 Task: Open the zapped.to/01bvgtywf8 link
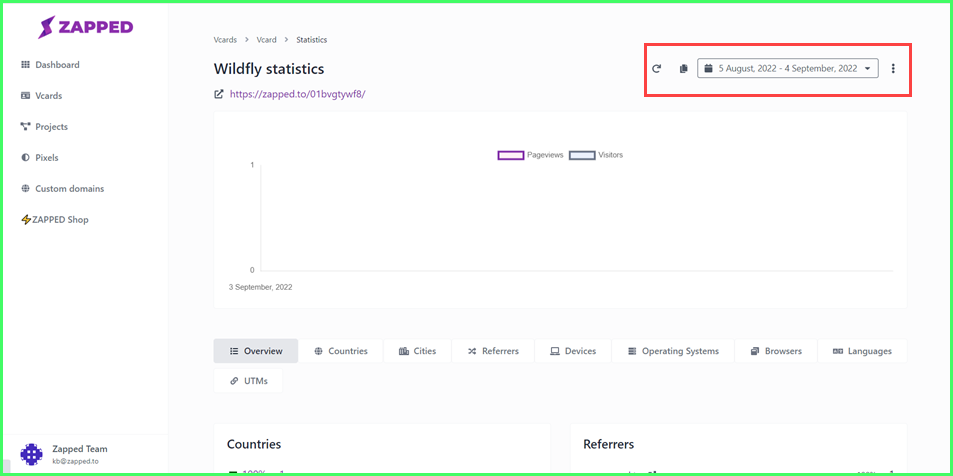(298, 94)
